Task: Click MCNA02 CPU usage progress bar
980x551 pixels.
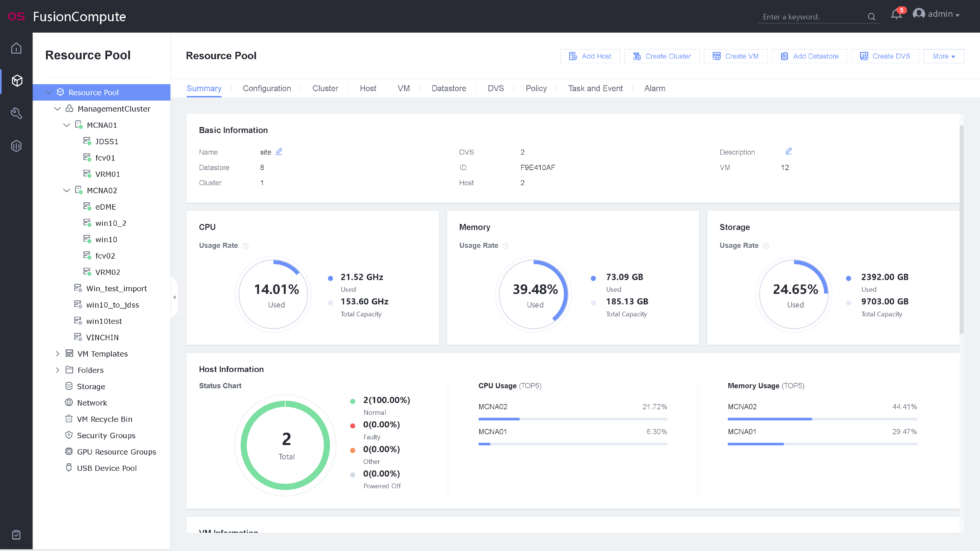Action: [x=572, y=419]
